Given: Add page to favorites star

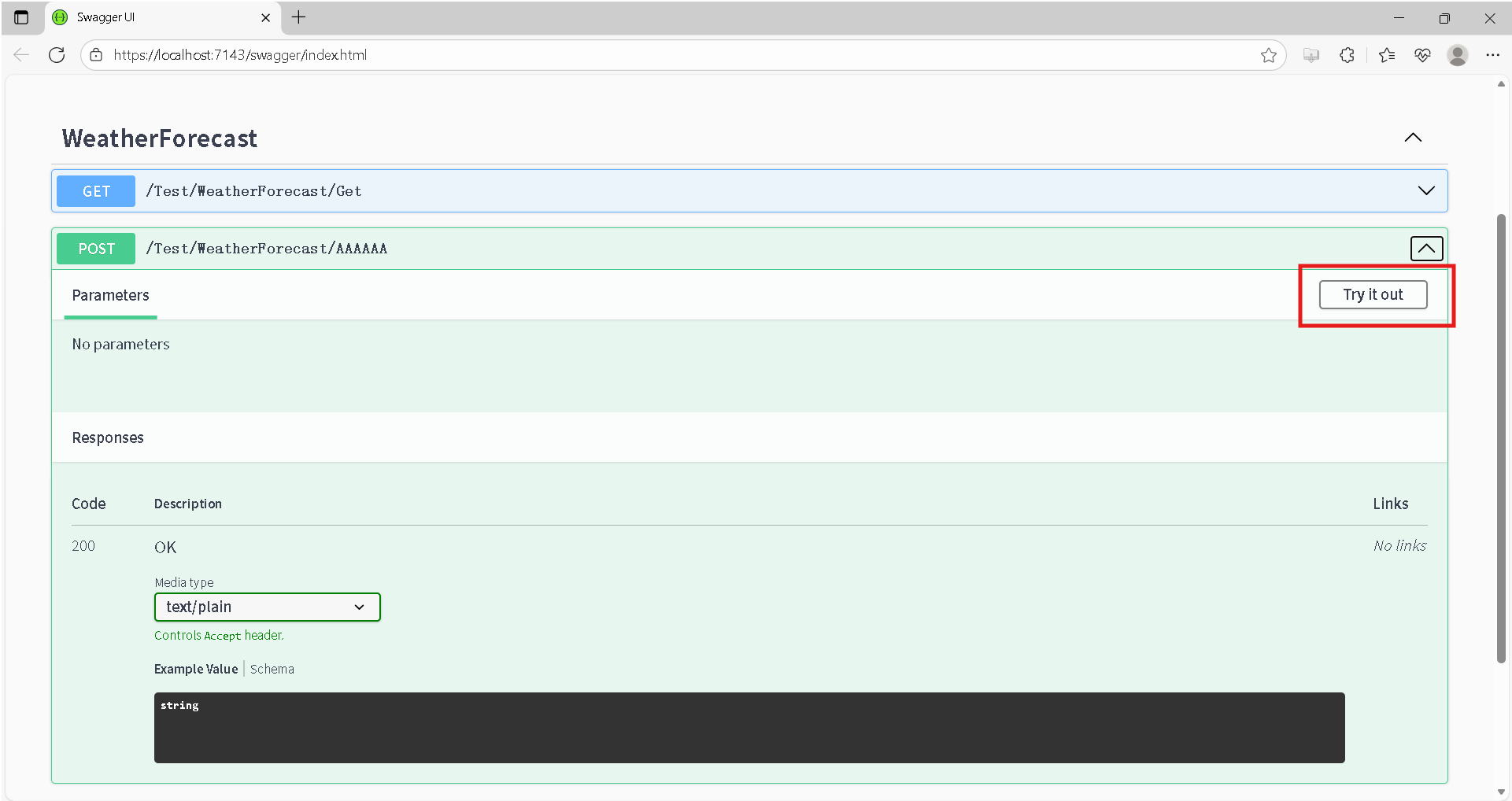Looking at the screenshot, I should click(1268, 55).
